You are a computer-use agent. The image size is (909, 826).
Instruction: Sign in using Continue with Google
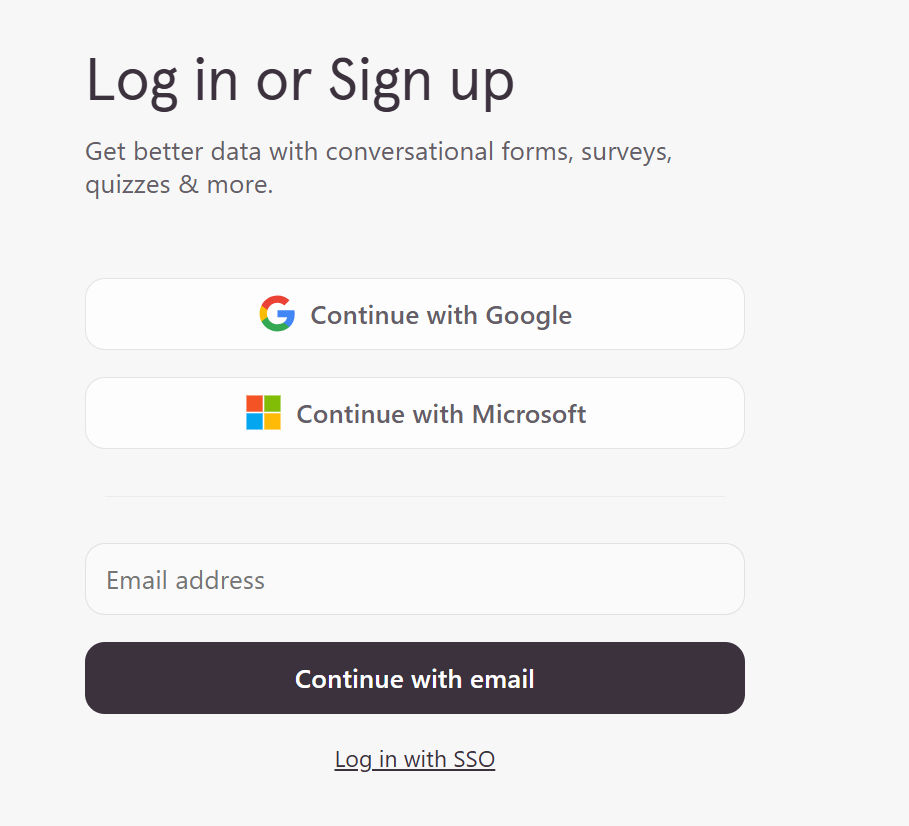pos(415,314)
